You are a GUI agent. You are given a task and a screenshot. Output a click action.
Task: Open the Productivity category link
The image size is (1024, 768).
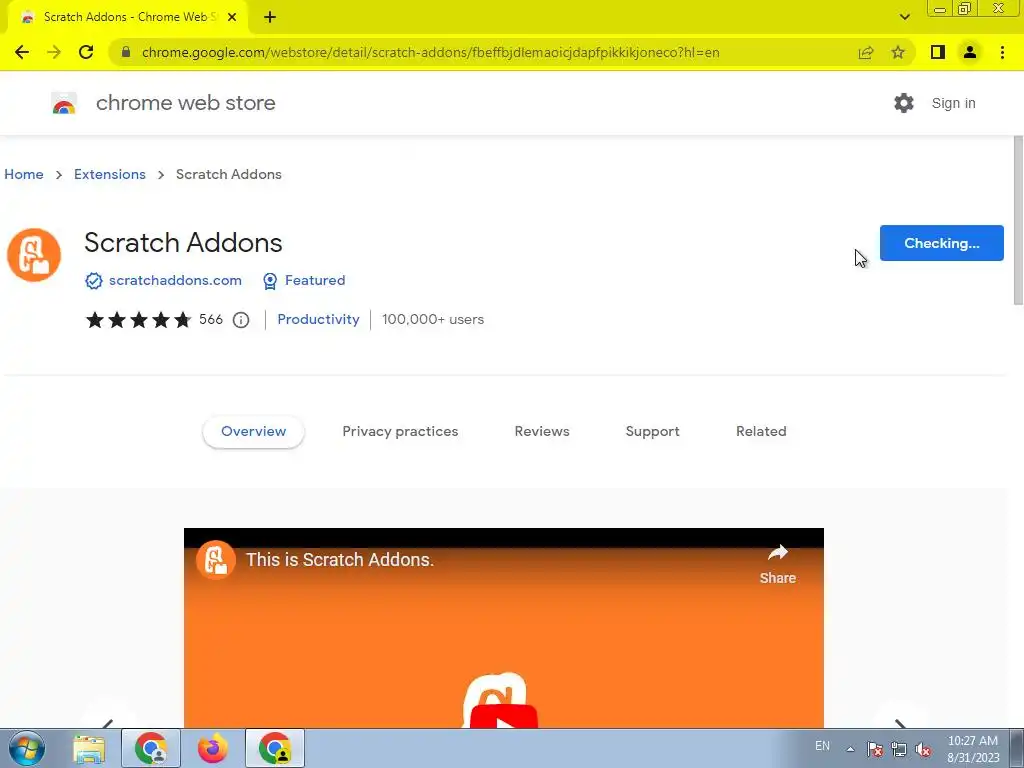(318, 319)
